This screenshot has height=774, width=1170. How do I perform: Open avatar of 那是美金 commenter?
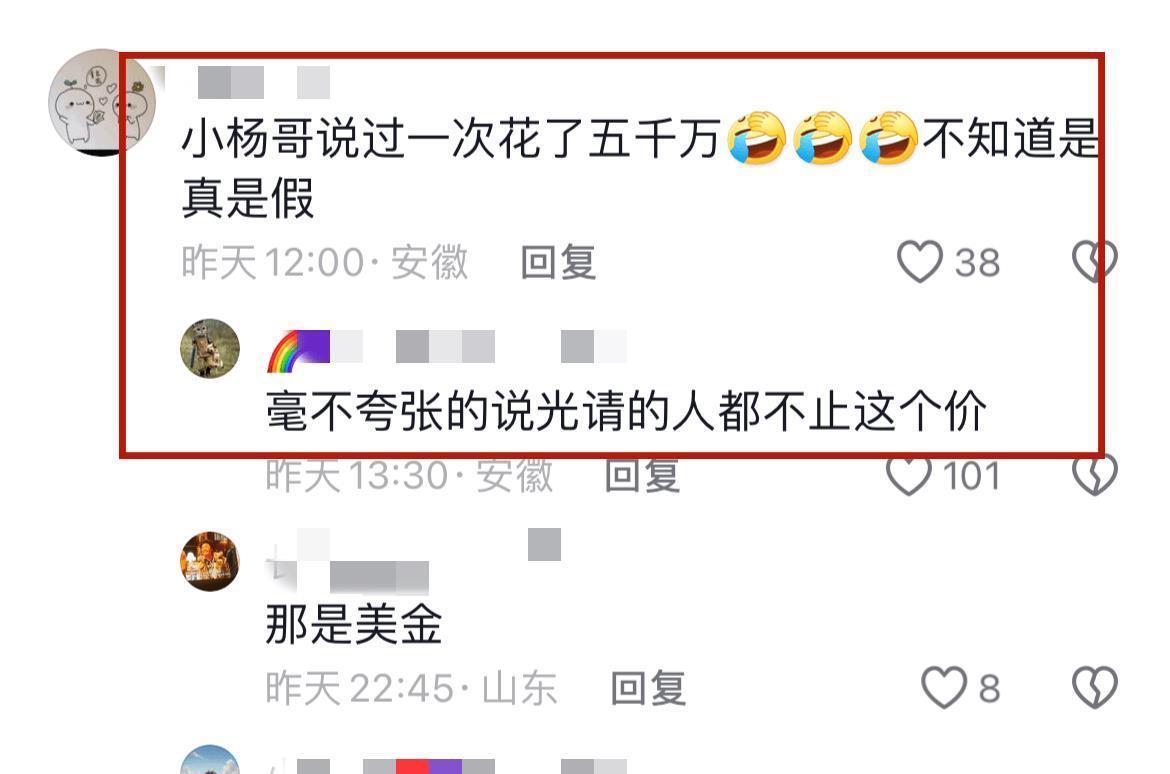[210, 561]
